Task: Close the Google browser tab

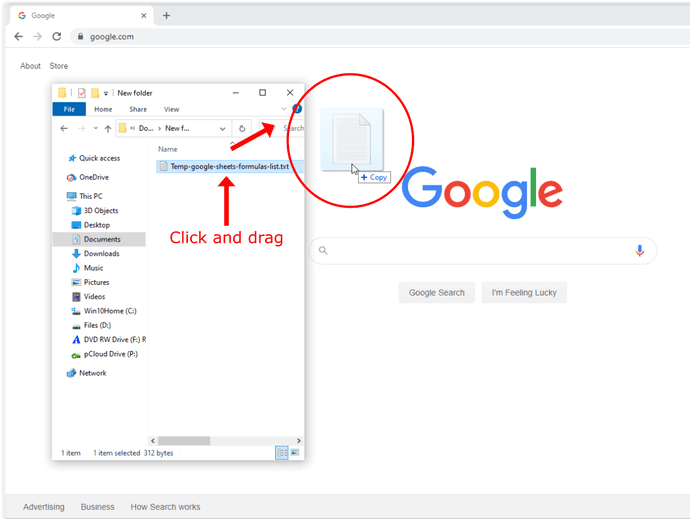Action: [143, 15]
